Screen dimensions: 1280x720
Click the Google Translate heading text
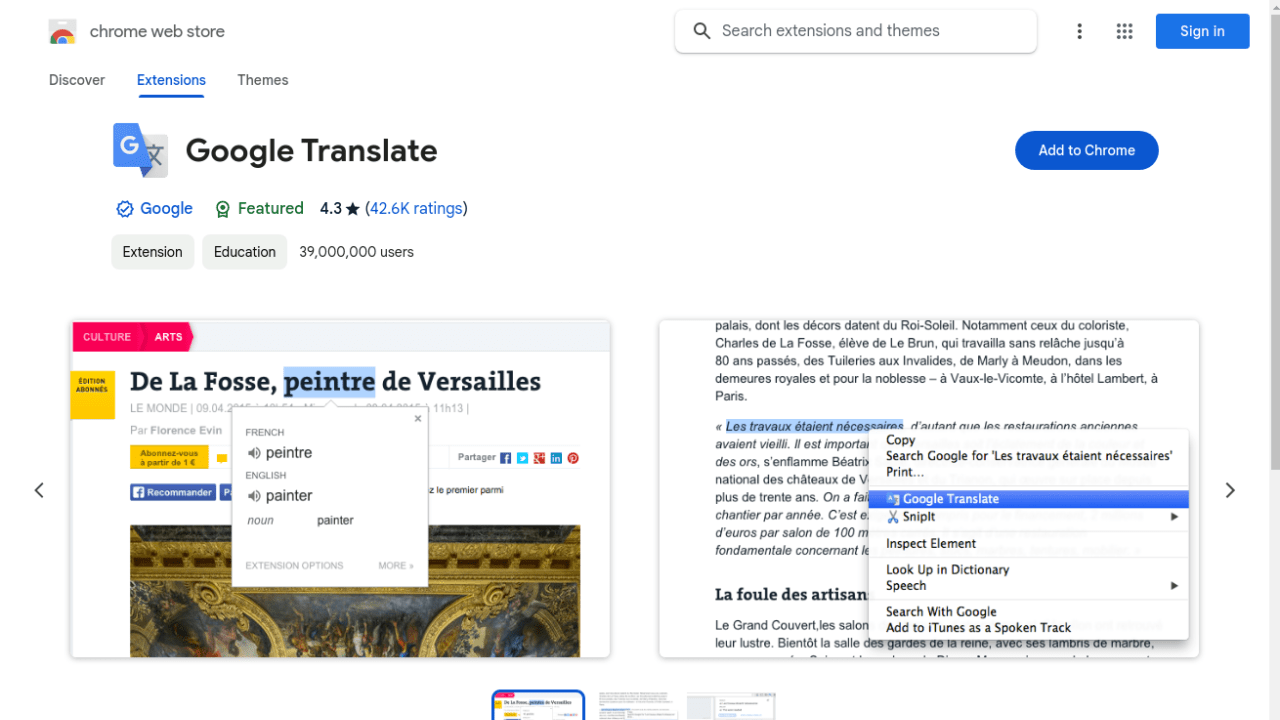point(311,150)
